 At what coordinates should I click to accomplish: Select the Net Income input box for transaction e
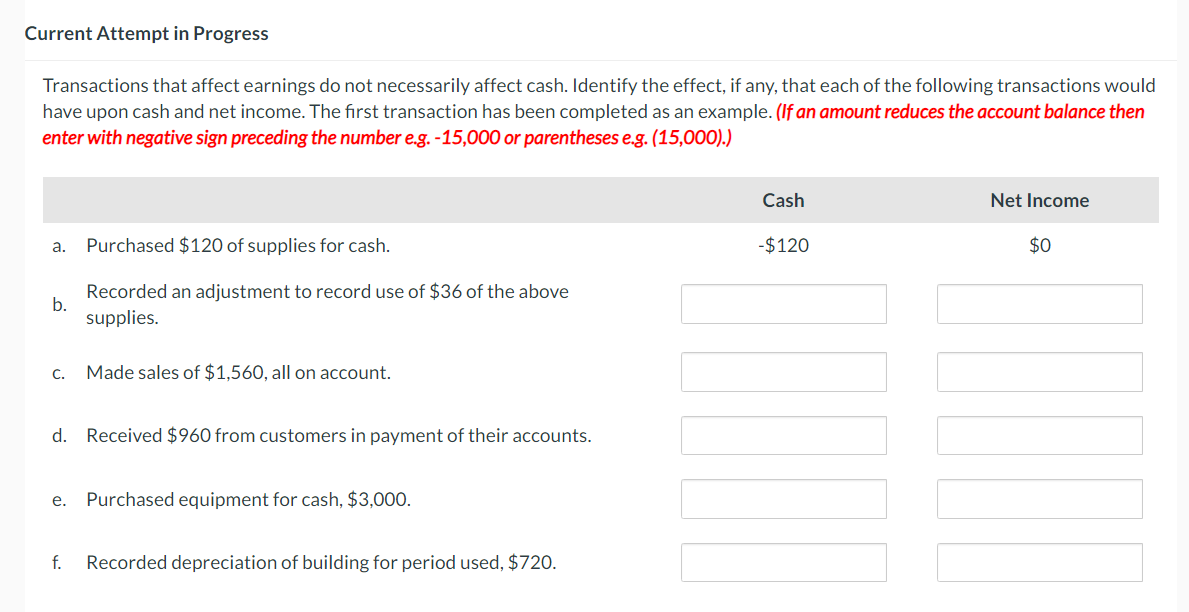(x=1039, y=498)
